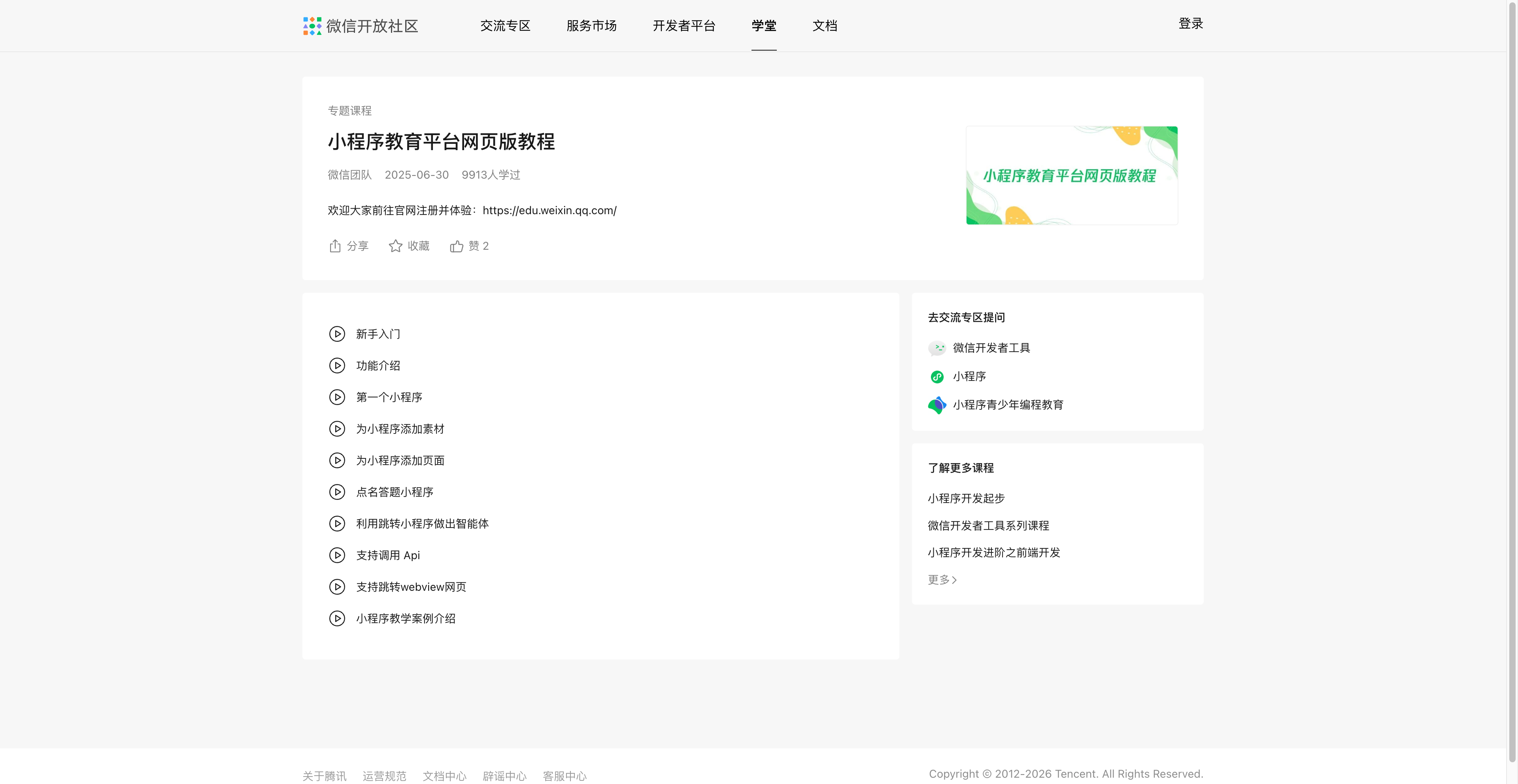The image size is (1518, 784).
Task: Toggle the thumbs-up like icon
Action: [457, 246]
